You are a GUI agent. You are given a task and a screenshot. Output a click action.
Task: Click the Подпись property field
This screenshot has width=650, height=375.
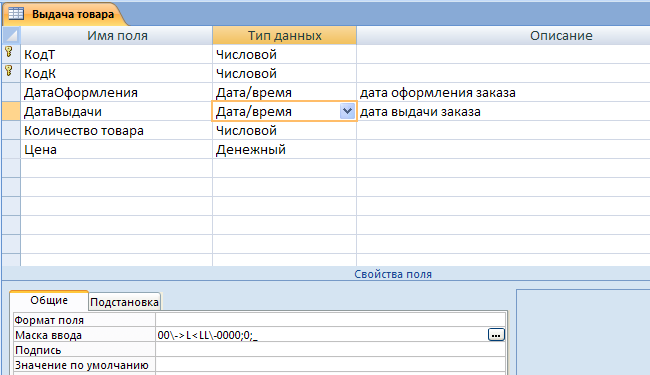(x=330, y=350)
